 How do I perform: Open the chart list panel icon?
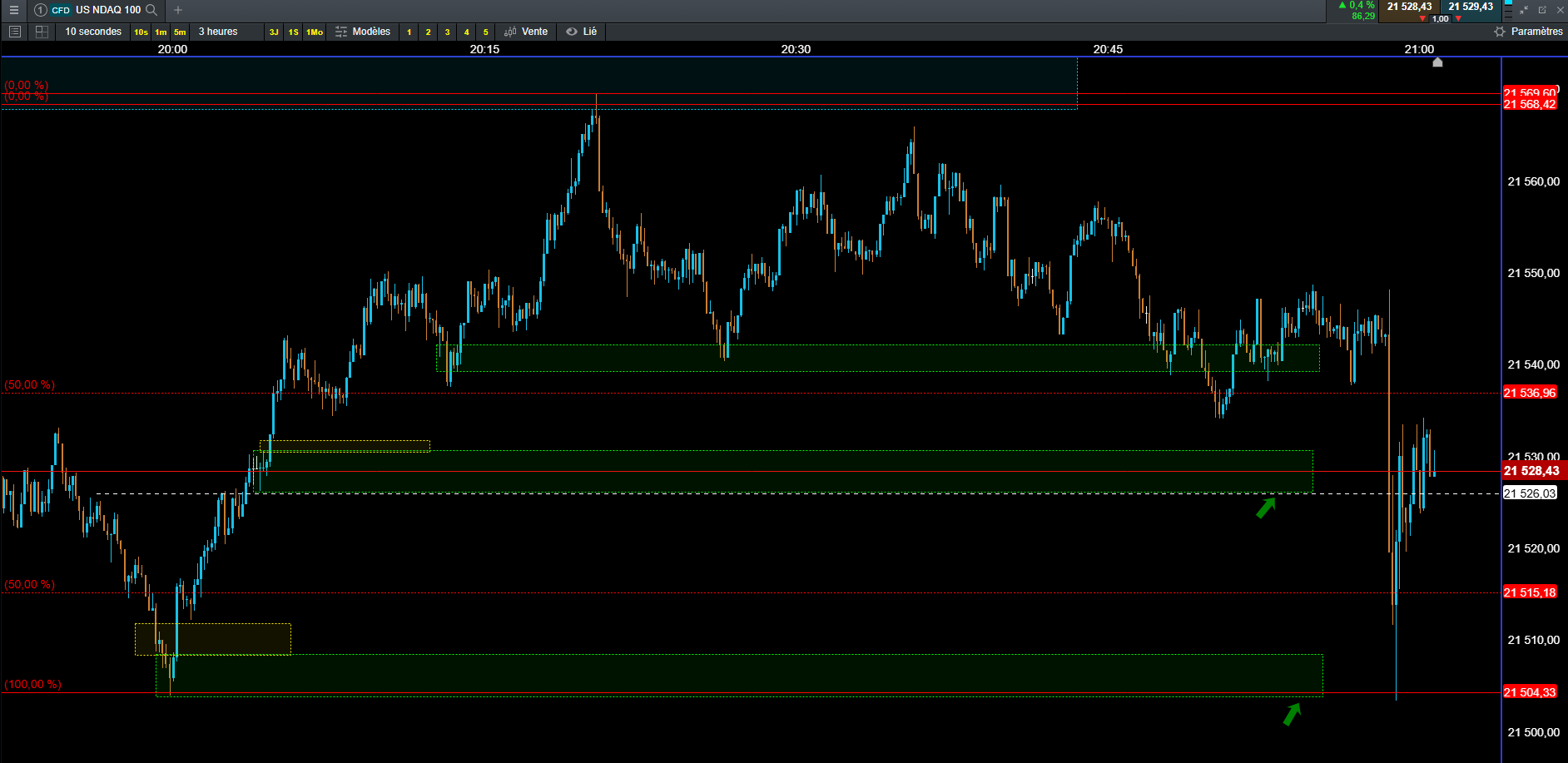pos(14,32)
